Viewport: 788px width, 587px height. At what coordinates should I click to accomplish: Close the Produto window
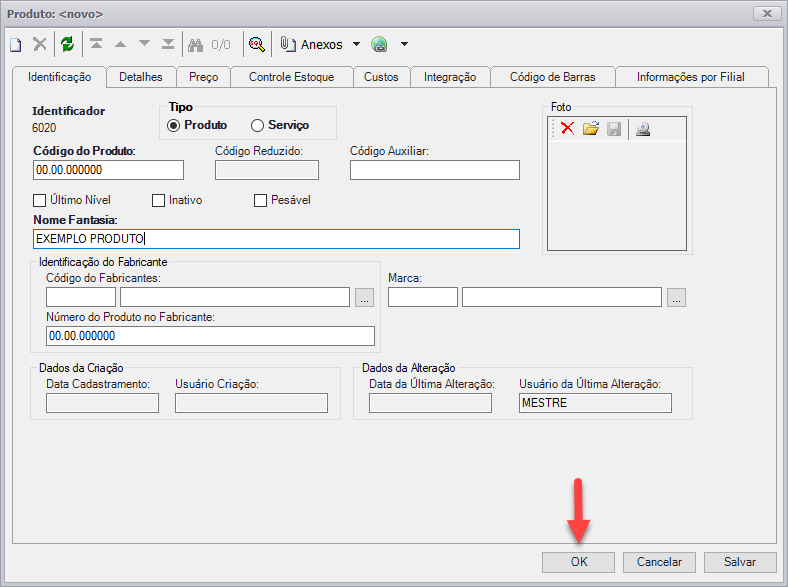767,14
